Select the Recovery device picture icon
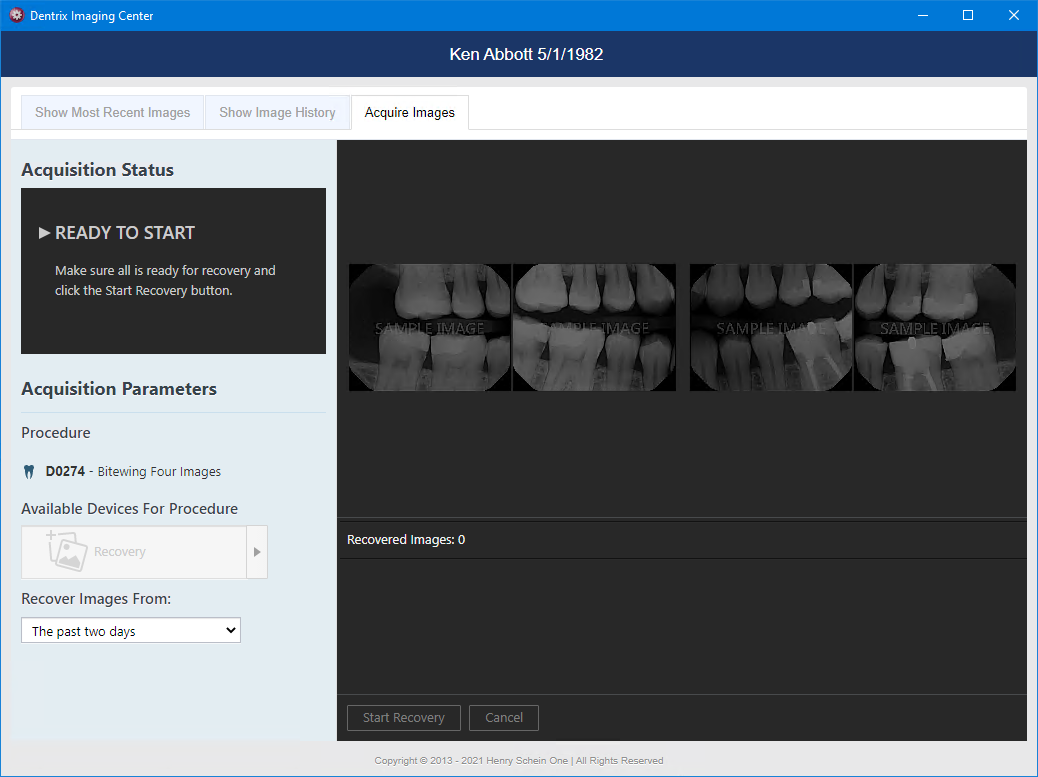The image size is (1038, 777). point(67,552)
